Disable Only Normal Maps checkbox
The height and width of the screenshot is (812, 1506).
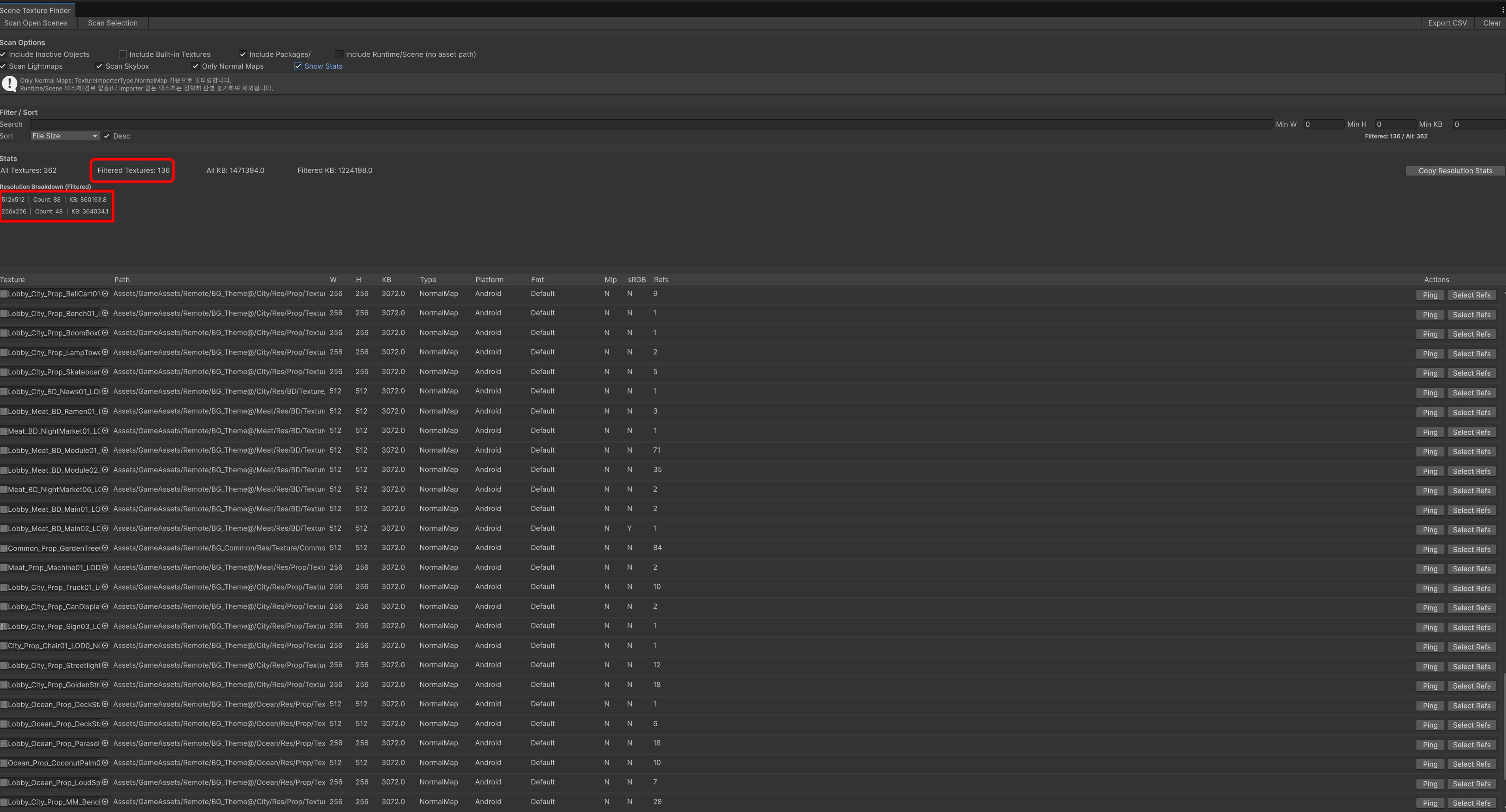[195, 66]
